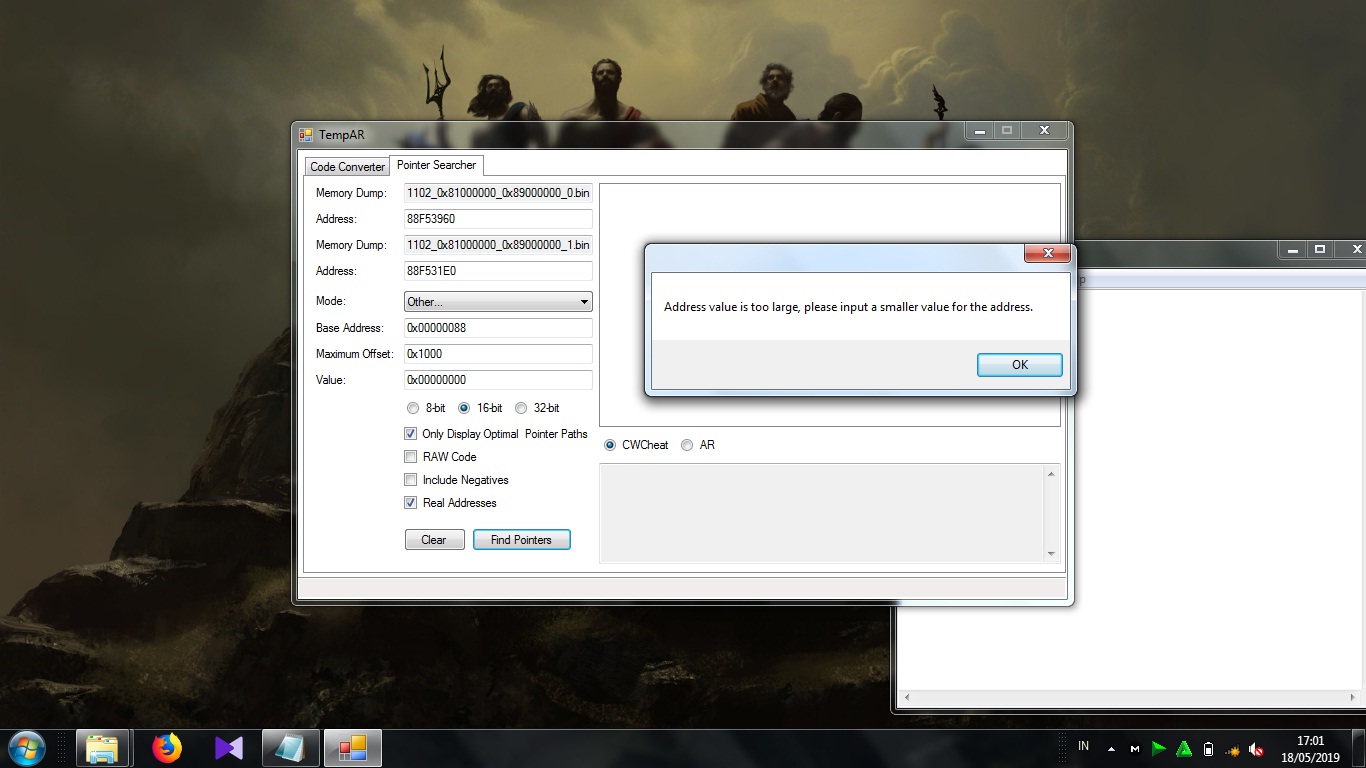
Task: Click the scroll-down arrow of code output box
Action: 1050,553
